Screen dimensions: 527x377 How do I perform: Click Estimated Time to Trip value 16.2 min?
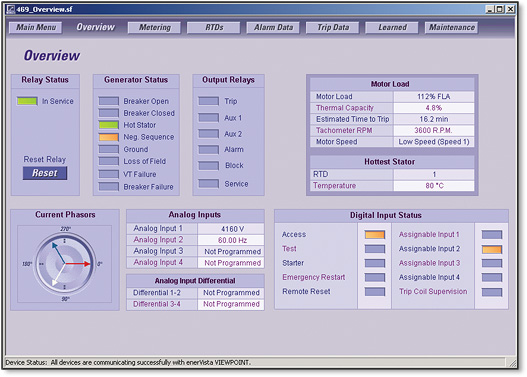434,119
